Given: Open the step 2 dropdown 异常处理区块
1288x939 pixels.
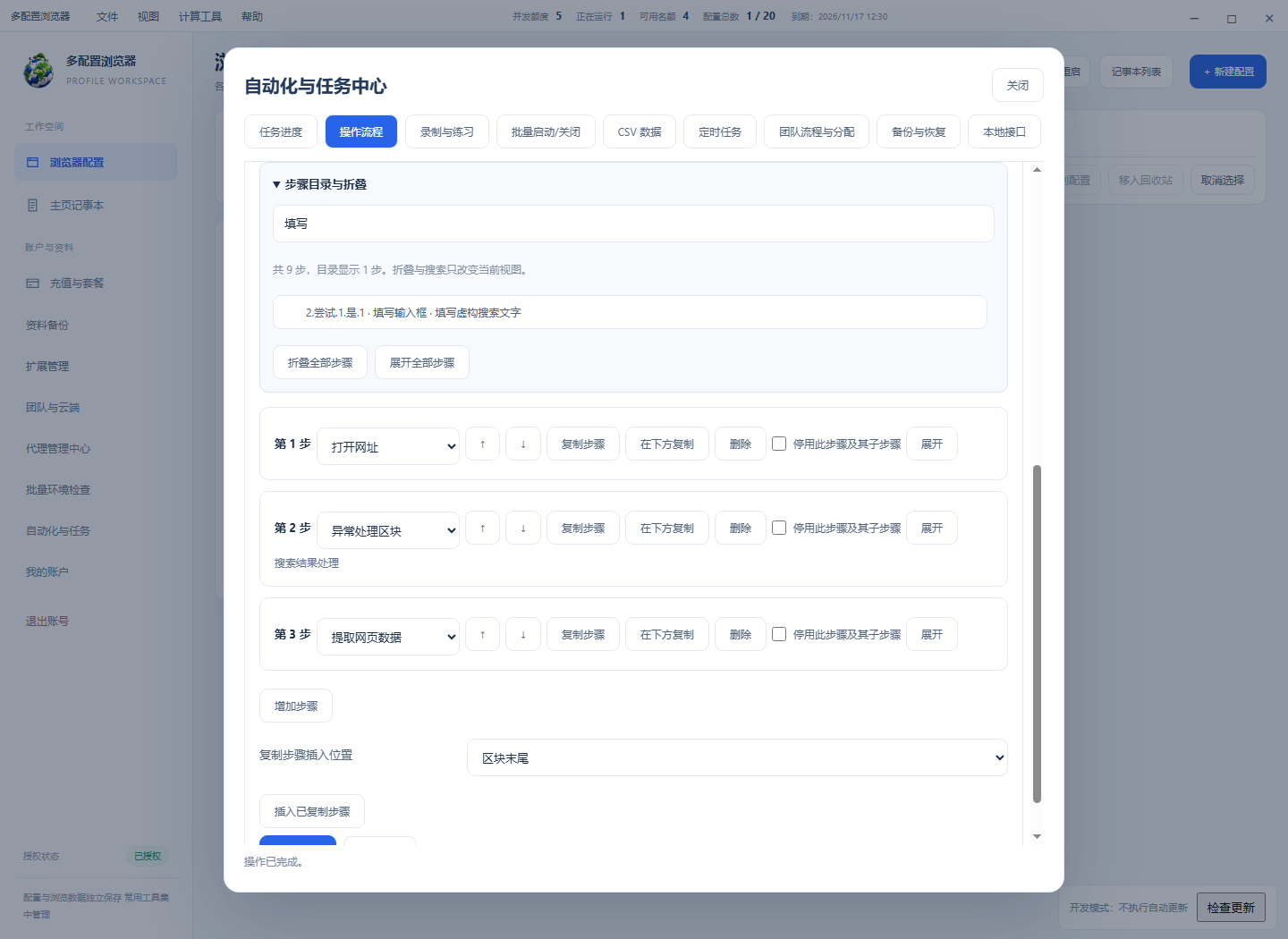Looking at the screenshot, I should 388,530.
